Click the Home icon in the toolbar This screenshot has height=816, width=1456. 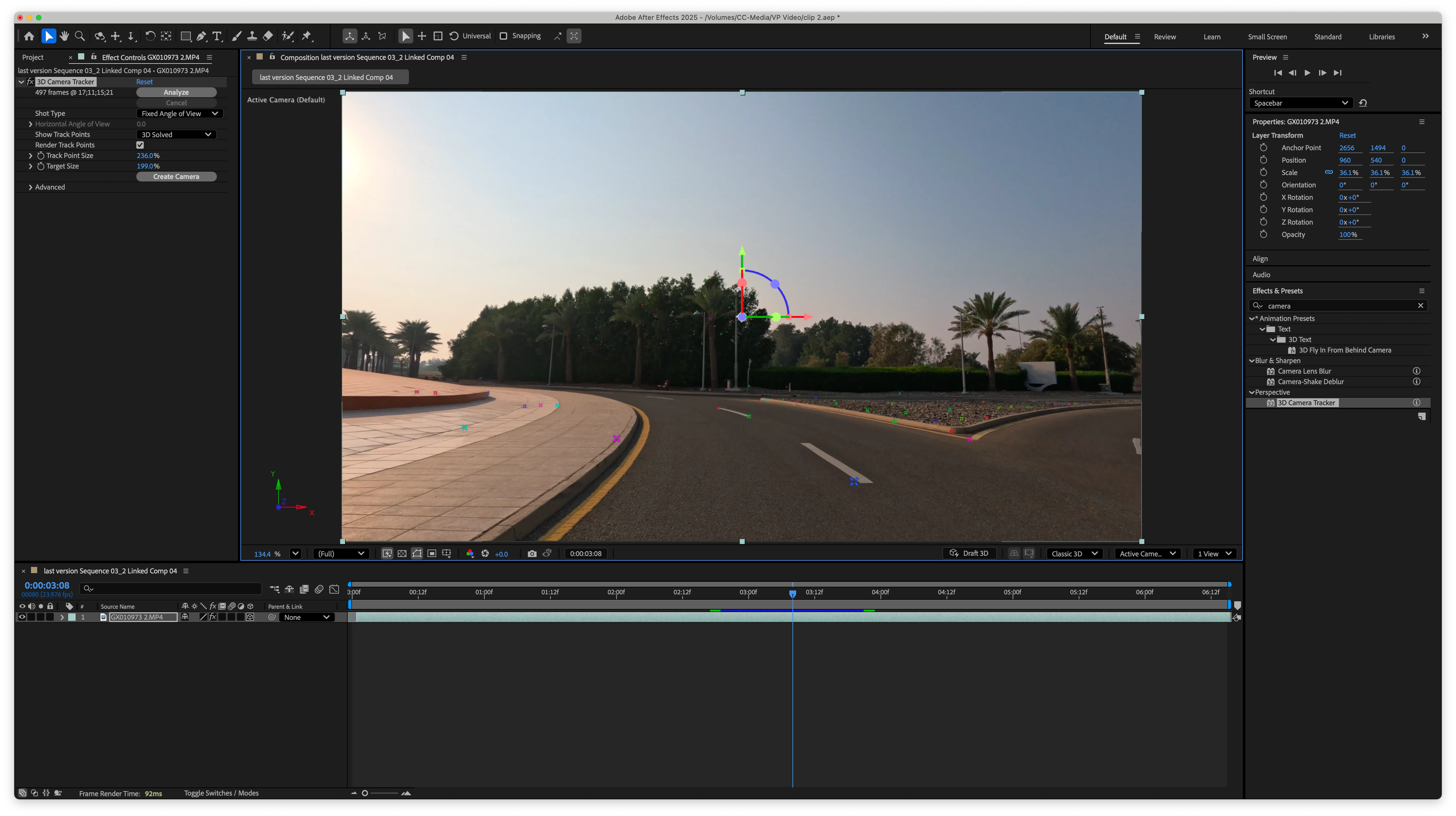29,36
